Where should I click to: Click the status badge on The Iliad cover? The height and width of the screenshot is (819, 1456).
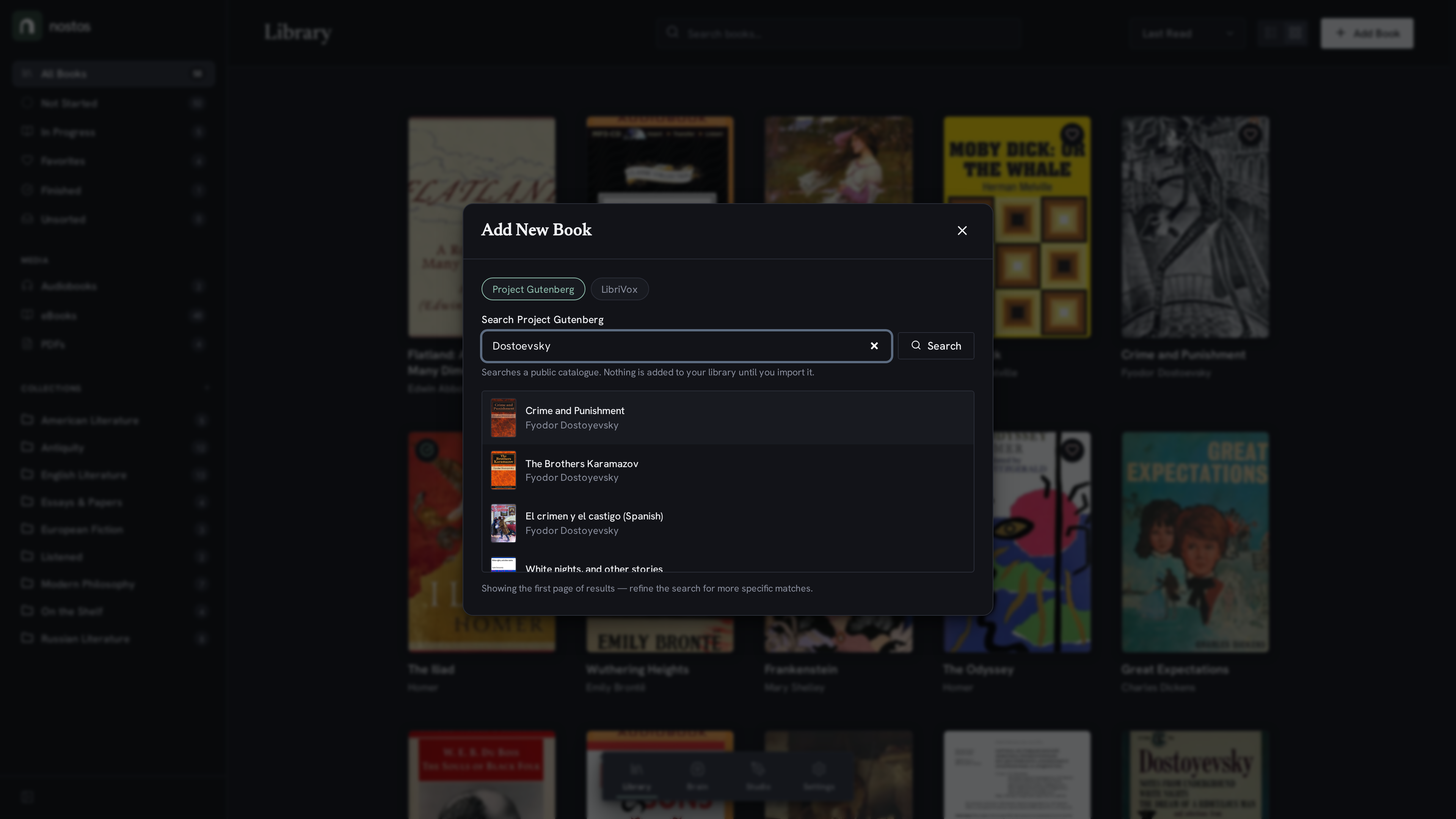(427, 450)
